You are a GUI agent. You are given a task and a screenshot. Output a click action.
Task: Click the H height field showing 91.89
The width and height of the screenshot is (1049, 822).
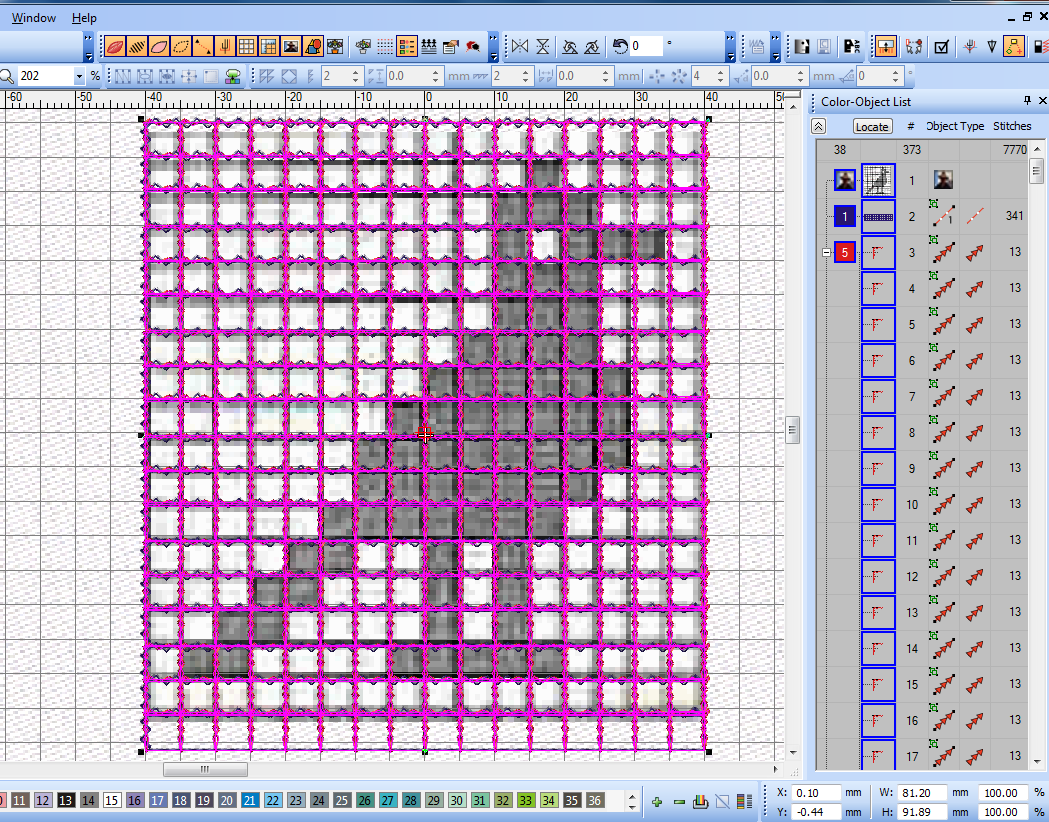pos(922,812)
